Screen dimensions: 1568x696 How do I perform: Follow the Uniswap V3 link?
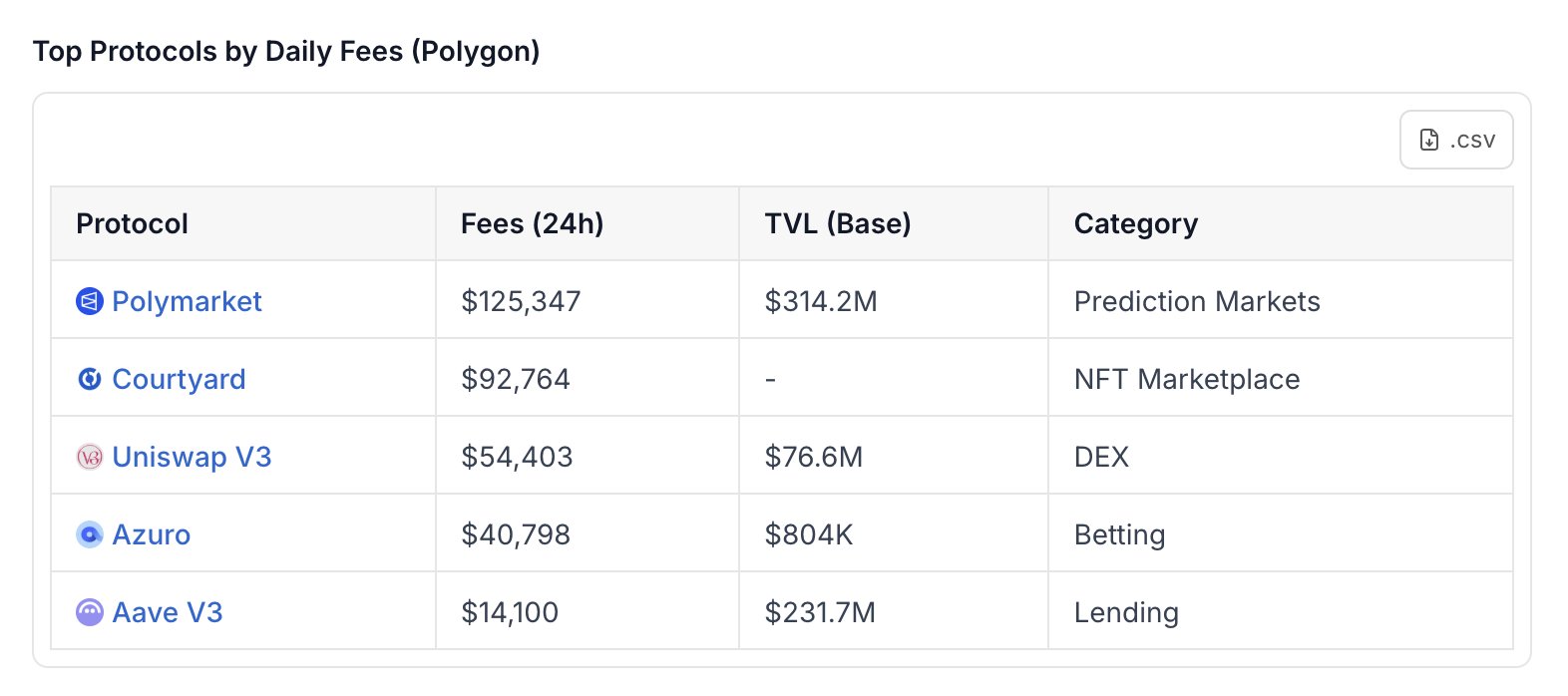point(192,457)
